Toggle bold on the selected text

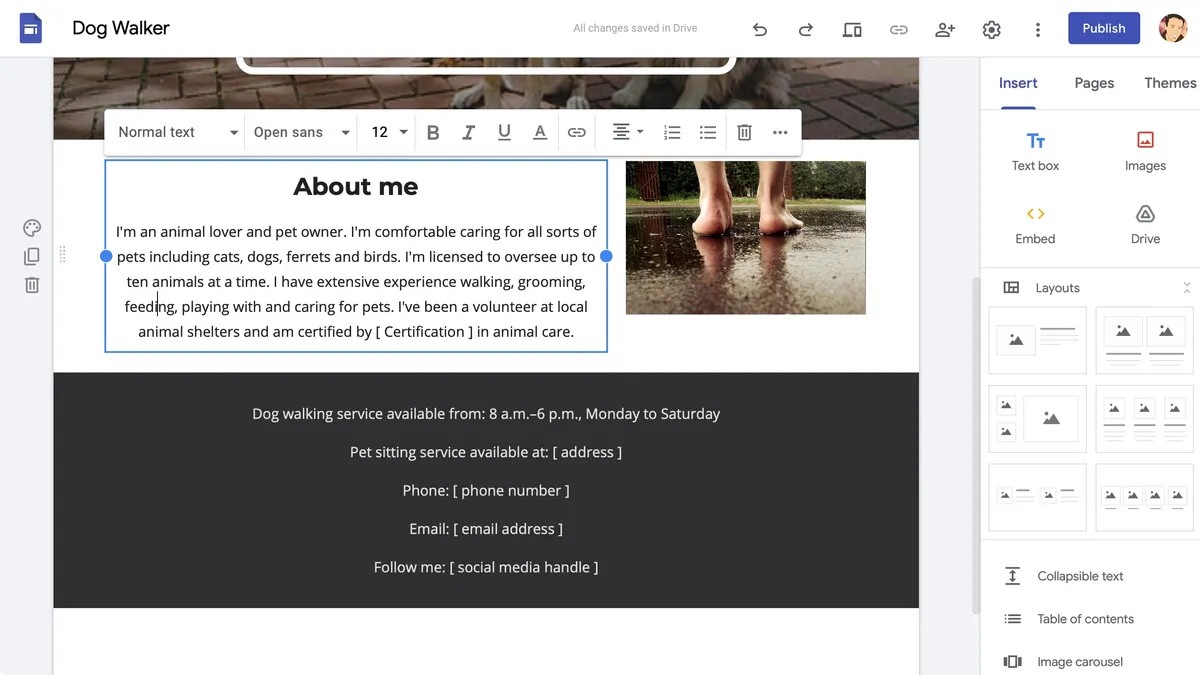coord(433,131)
